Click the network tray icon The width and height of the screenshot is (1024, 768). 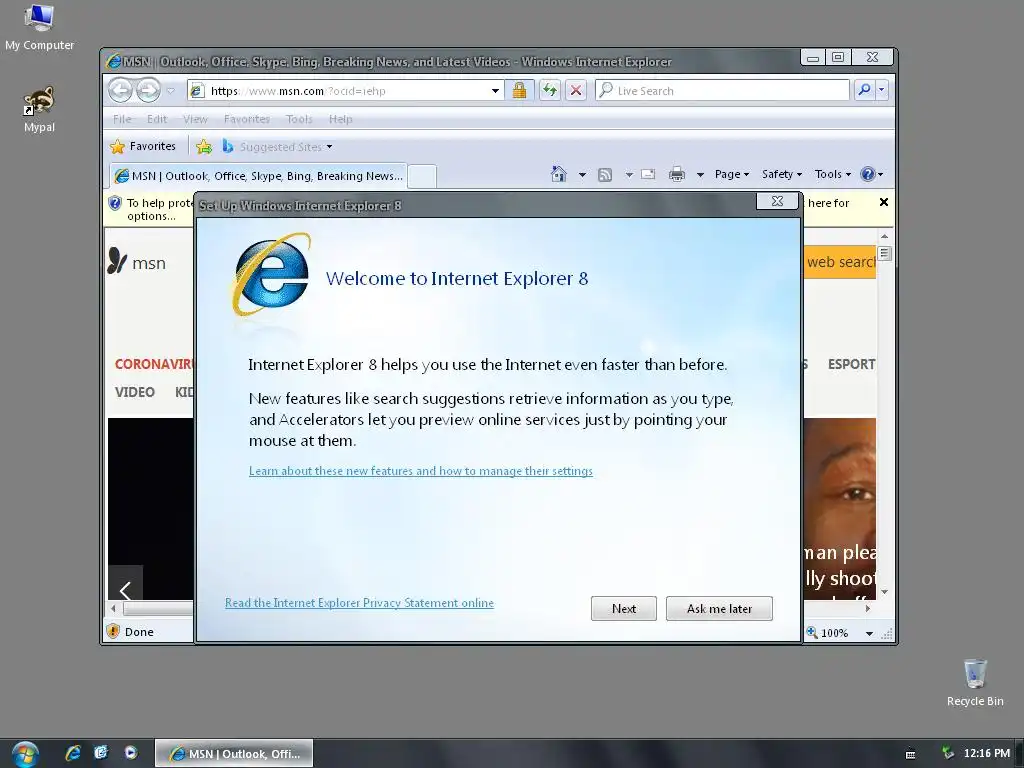point(948,754)
